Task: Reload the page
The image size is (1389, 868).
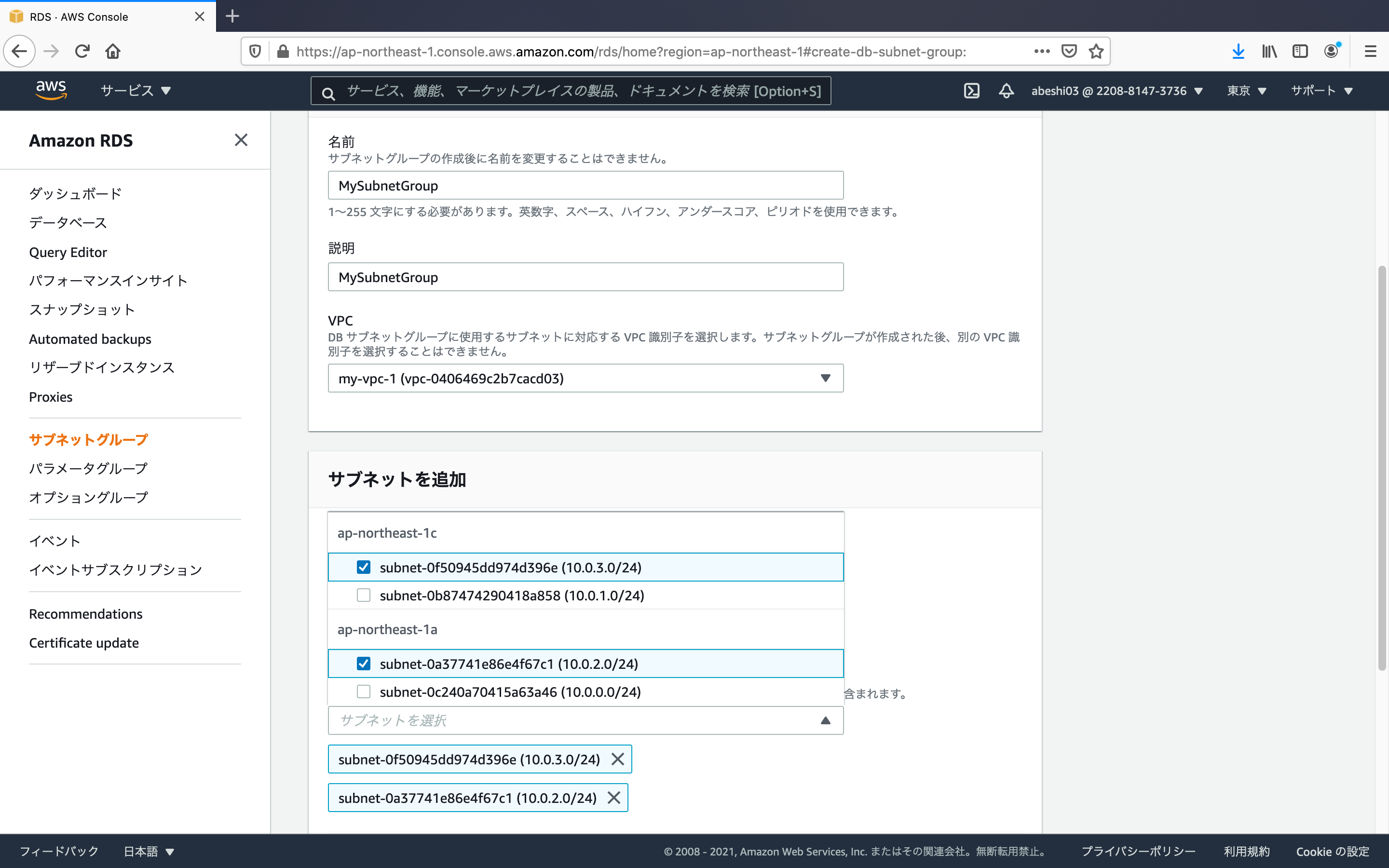Action: tap(82, 51)
